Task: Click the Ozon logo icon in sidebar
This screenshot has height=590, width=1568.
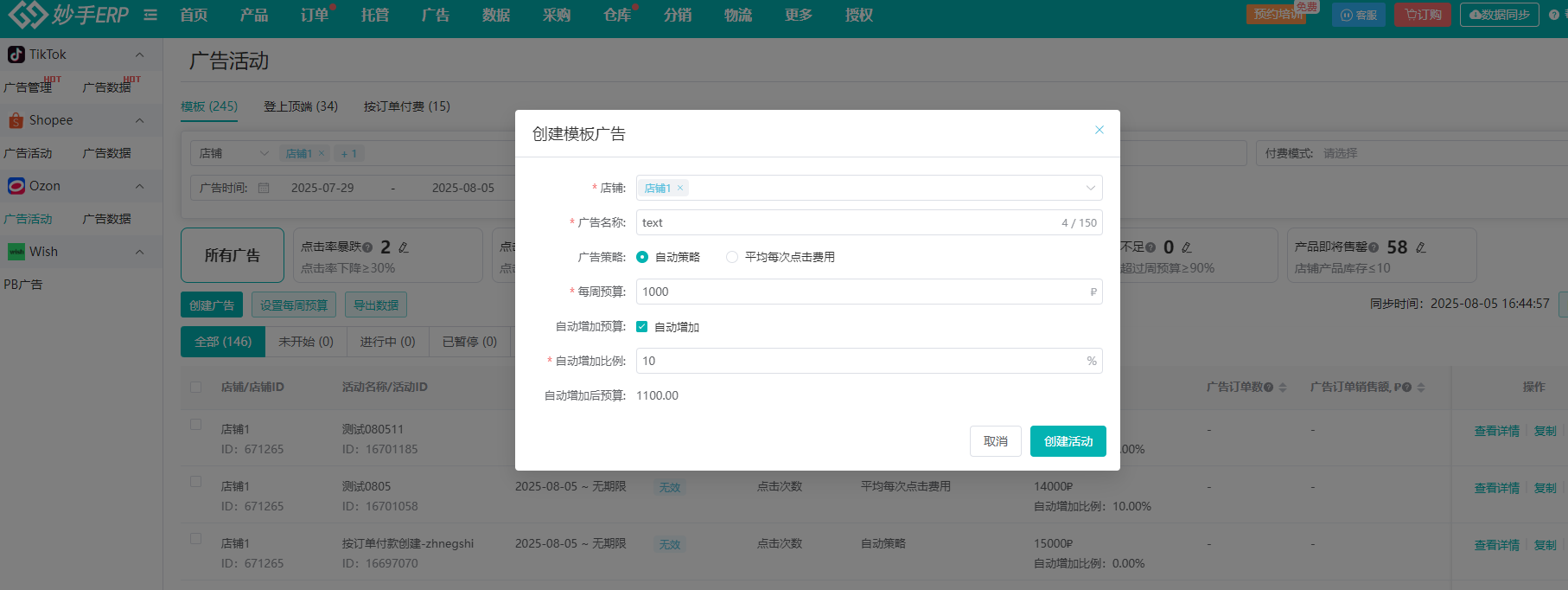Action: pyautogui.click(x=16, y=186)
